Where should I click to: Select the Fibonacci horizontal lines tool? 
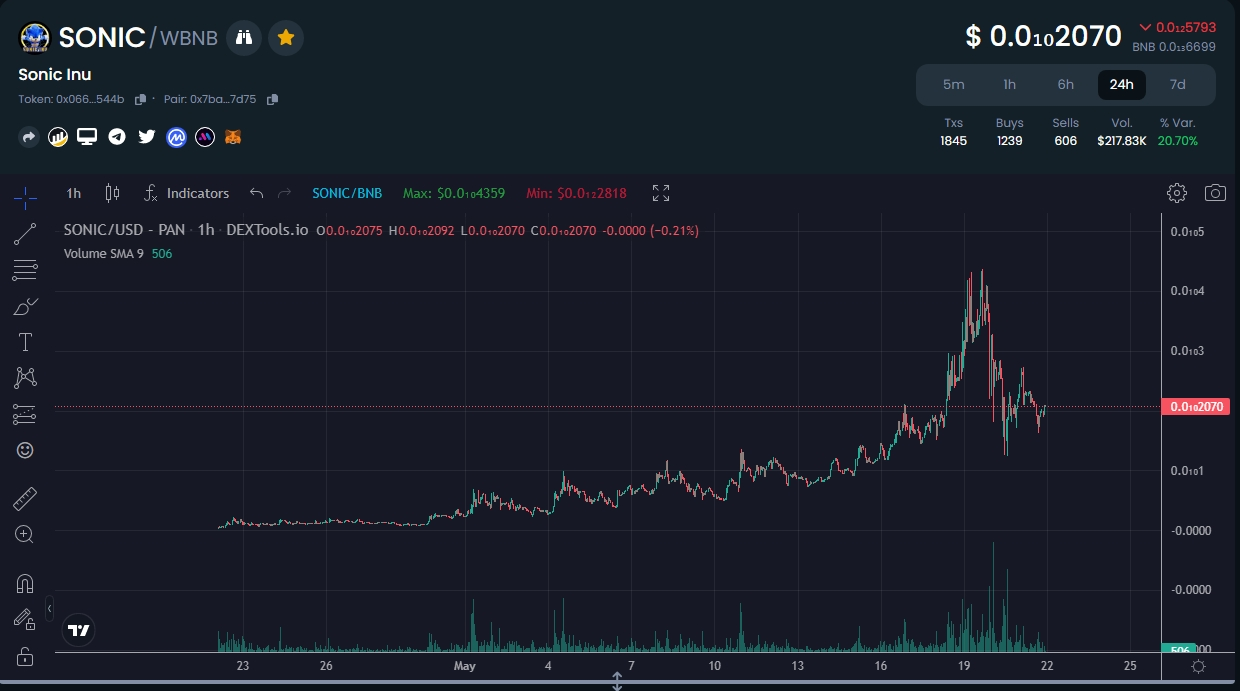[x=25, y=270]
